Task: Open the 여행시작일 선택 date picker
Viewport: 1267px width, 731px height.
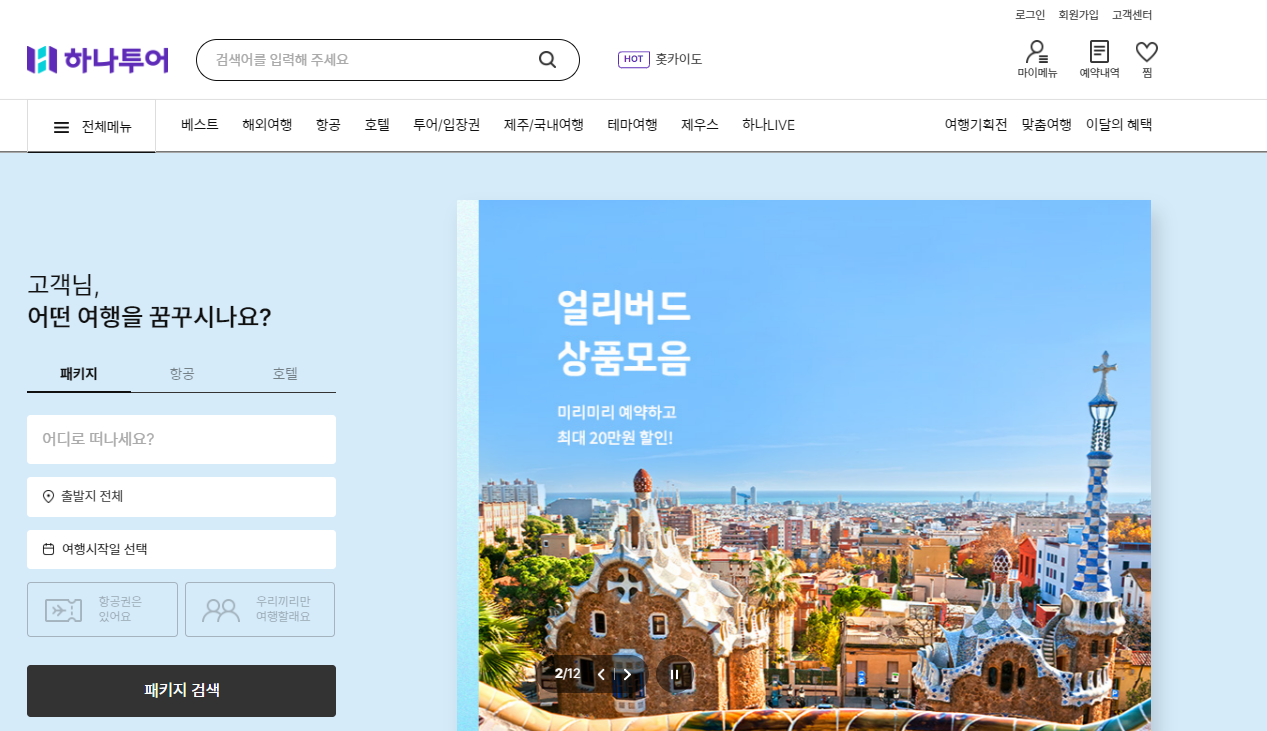Action: click(181, 549)
